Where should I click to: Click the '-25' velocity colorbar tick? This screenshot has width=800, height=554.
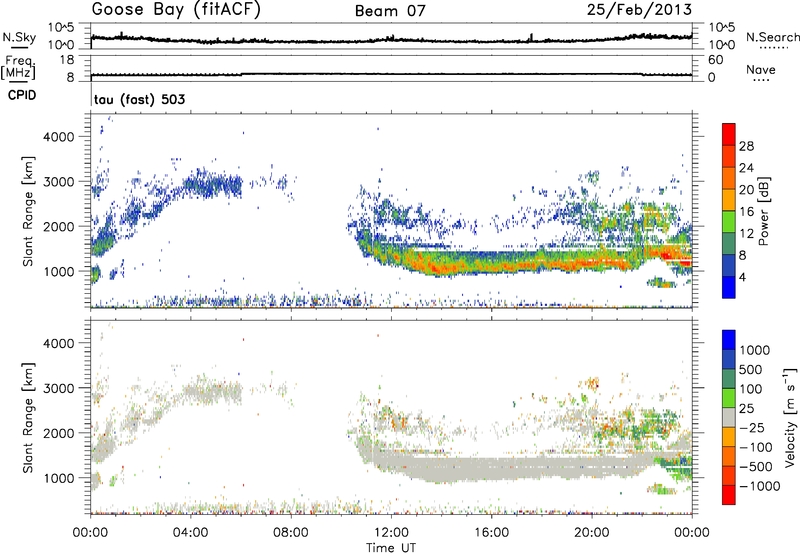click(x=752, y=427)
